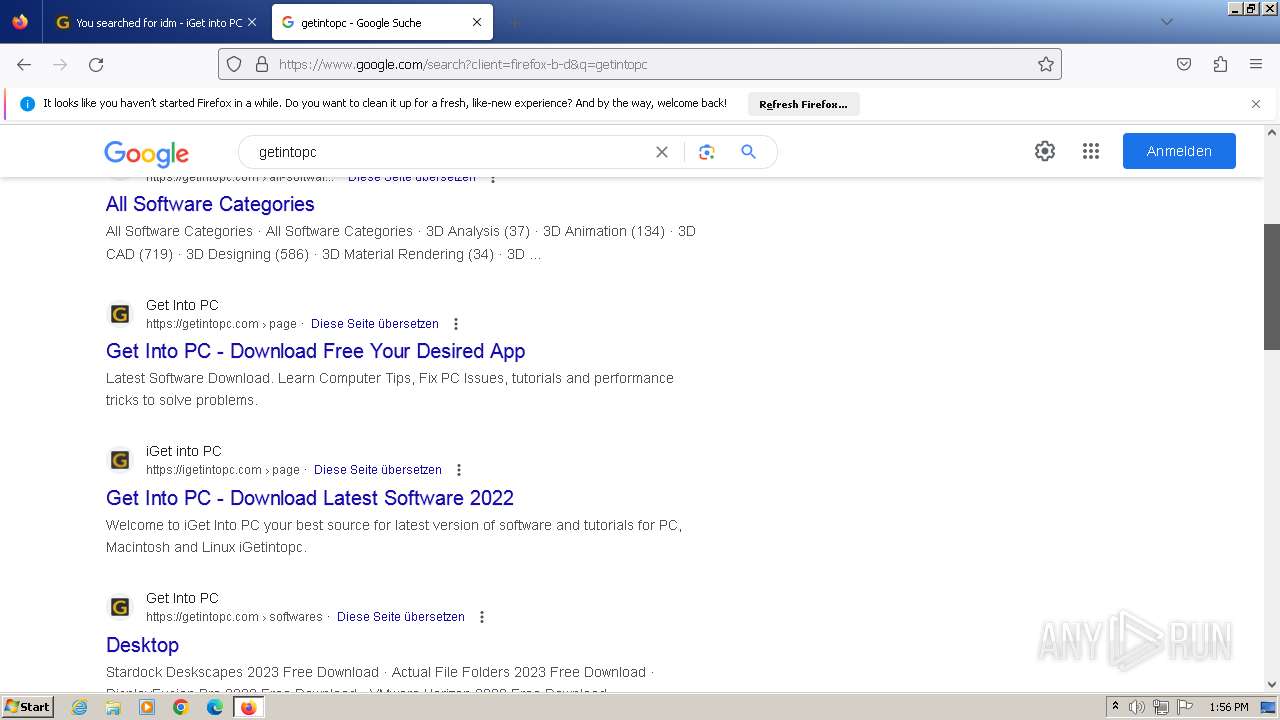Reload the current page
This screenshot has height=720, width=1280.
pyautogui.click(x=96, y=64)
